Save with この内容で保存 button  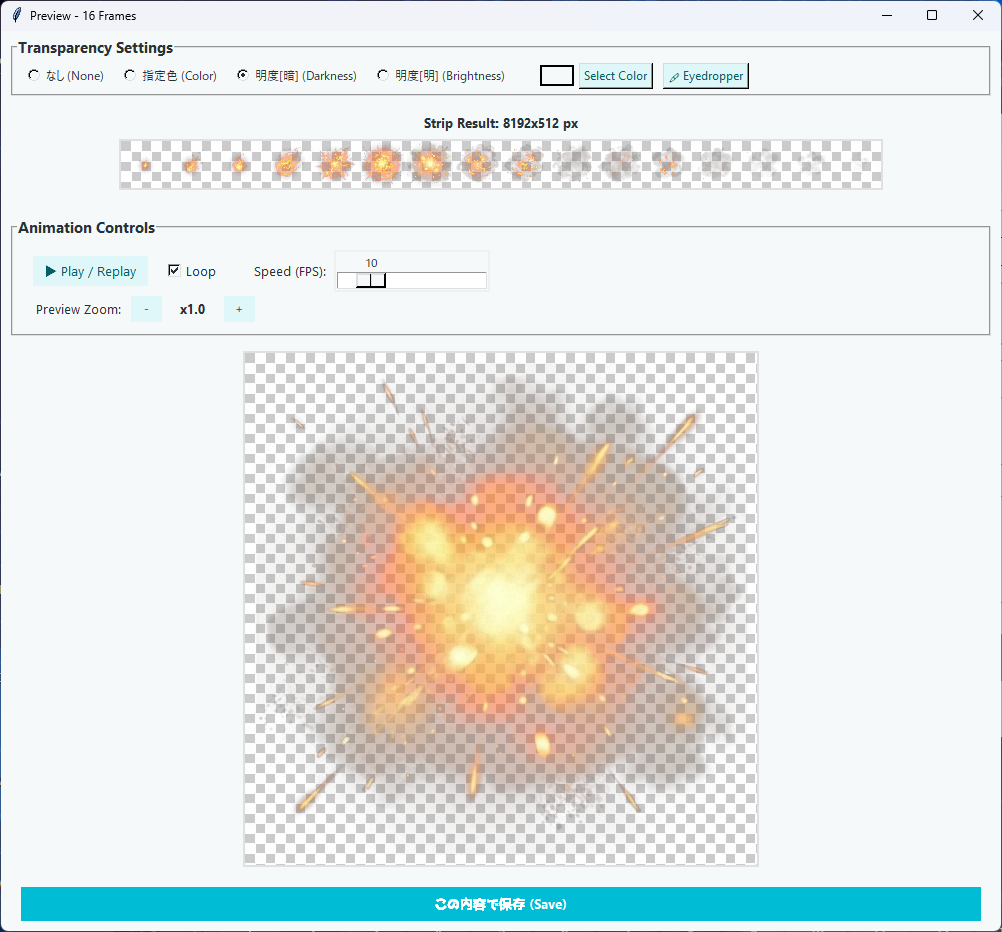499,903
